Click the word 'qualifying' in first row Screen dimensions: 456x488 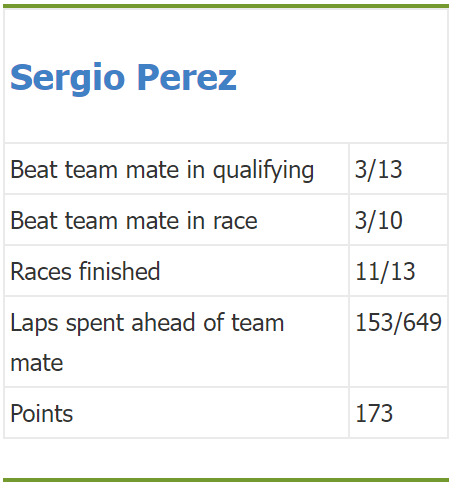click(x=263, y=170)
